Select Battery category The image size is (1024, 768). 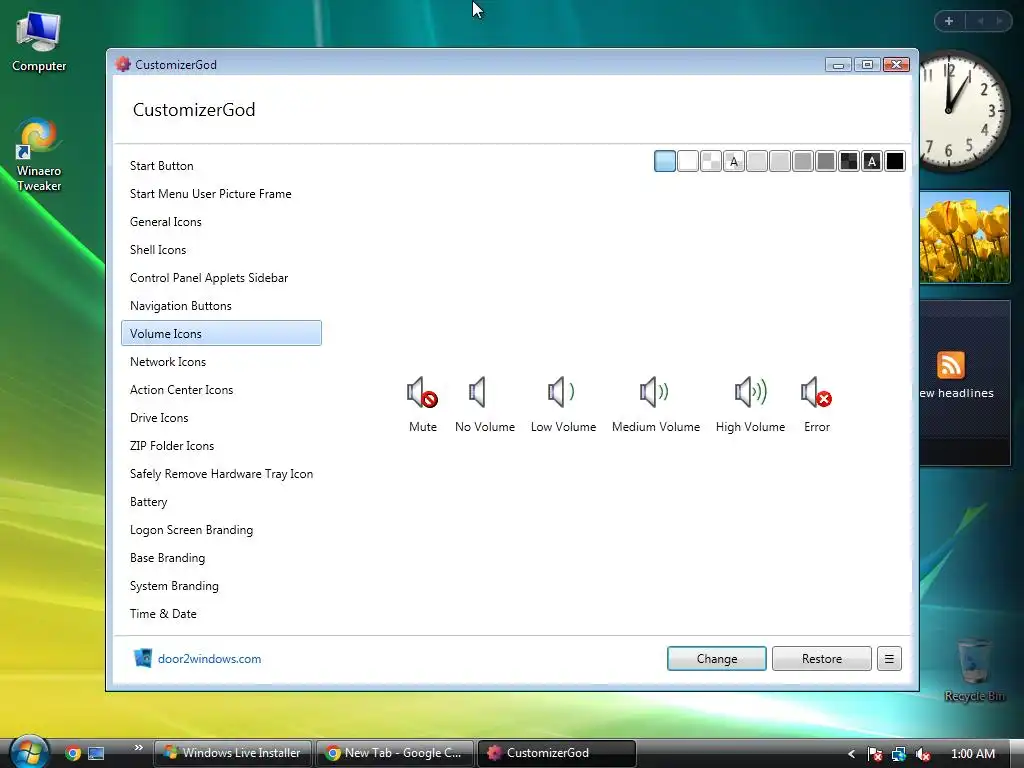point(221,502)
